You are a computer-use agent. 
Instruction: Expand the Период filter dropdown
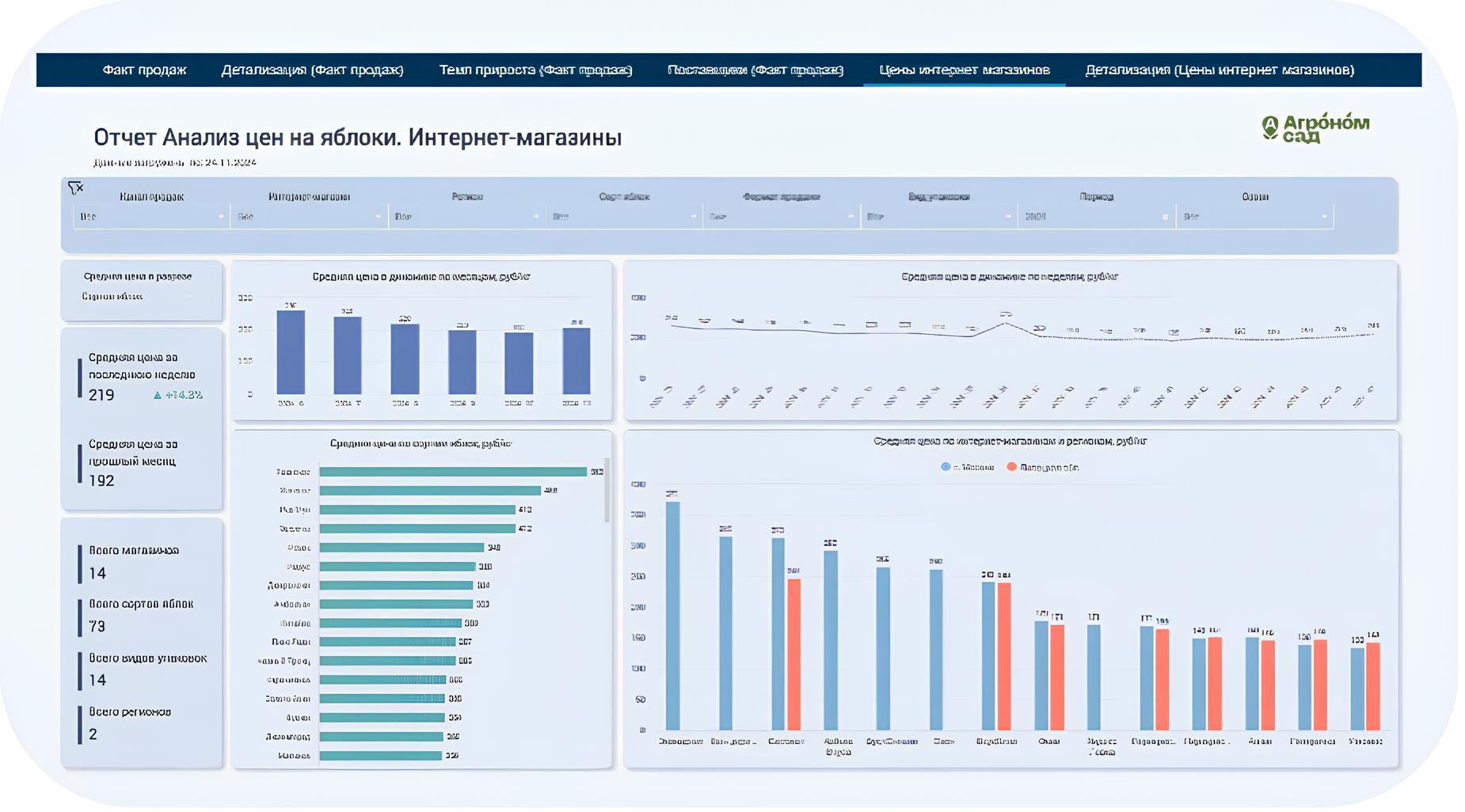pyautogui.click(x=1096, y=216)
